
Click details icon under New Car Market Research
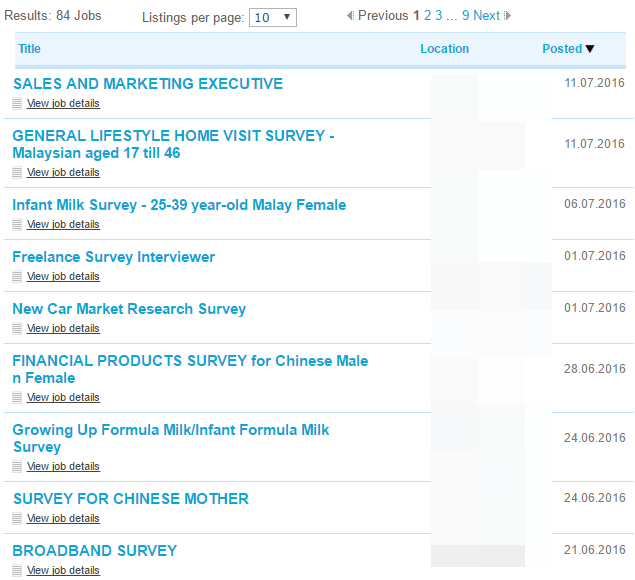point(17,328)
